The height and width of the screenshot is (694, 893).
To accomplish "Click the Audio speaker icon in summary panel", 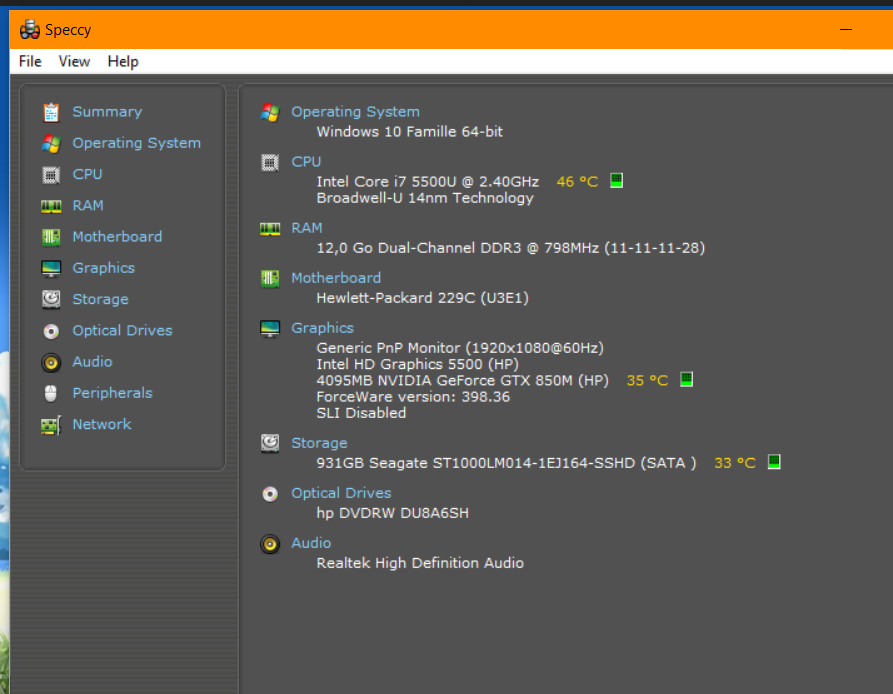I will [x=270, y=544].
